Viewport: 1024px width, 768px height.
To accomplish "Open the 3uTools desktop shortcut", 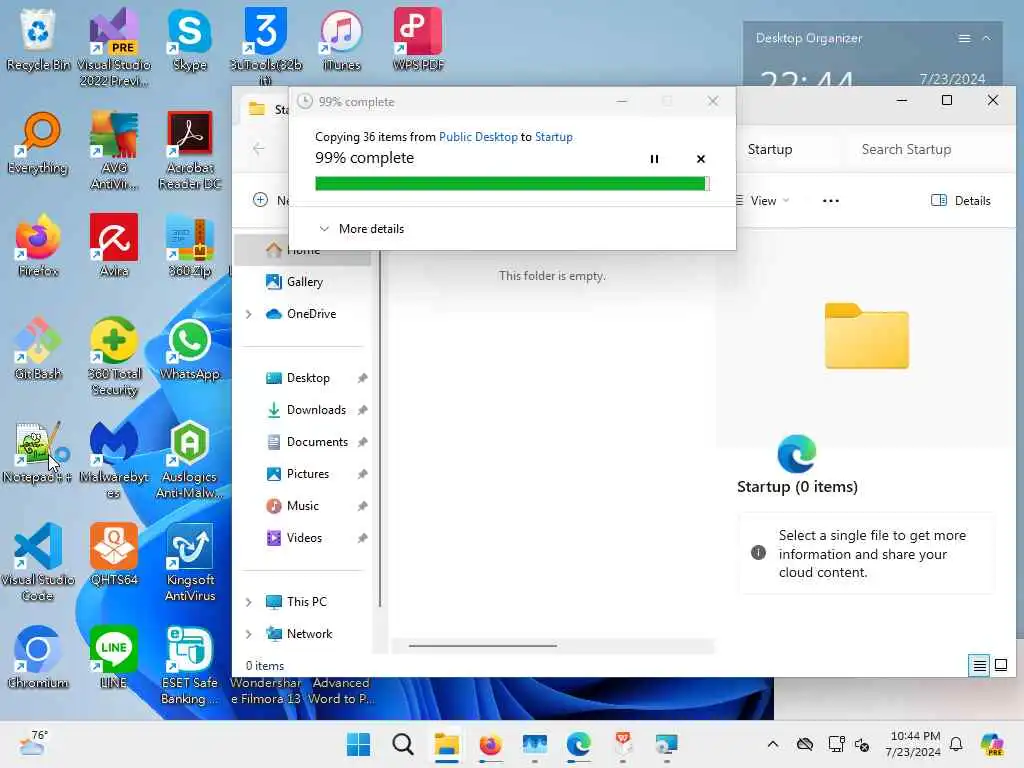I will (266, 46).
